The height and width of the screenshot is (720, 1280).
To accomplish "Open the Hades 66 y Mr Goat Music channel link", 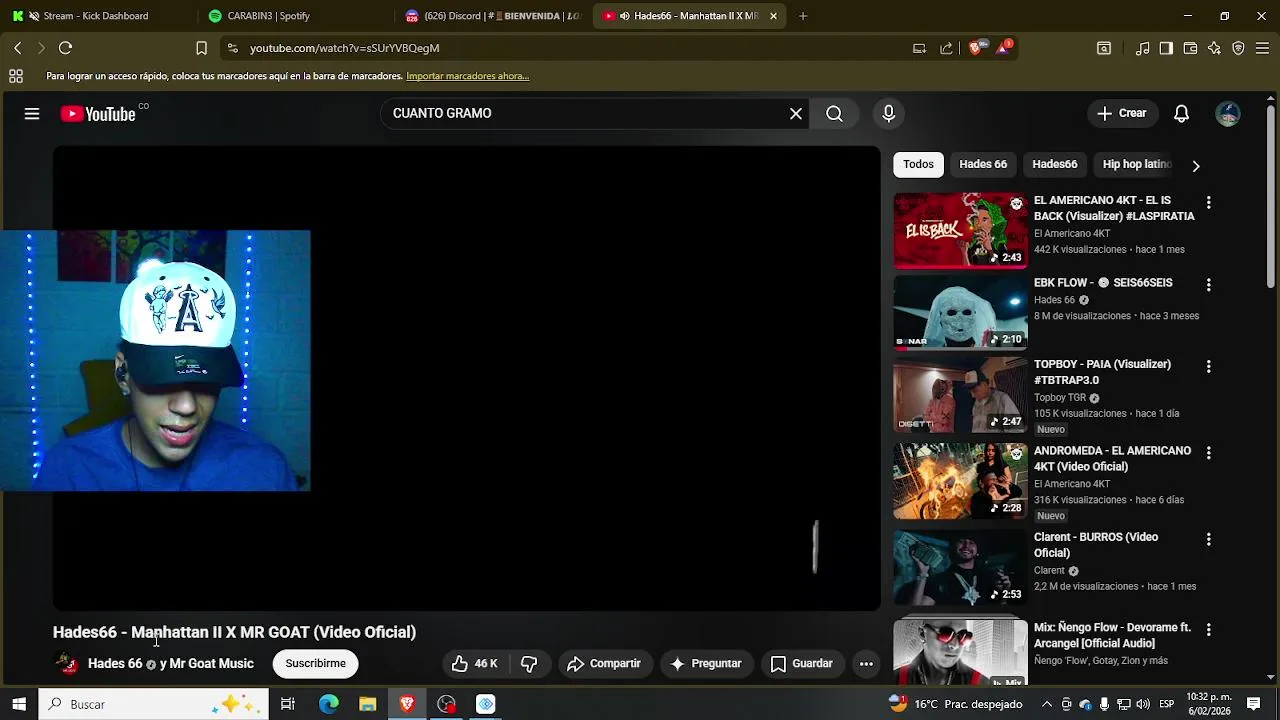I will (x=171, y=663).
